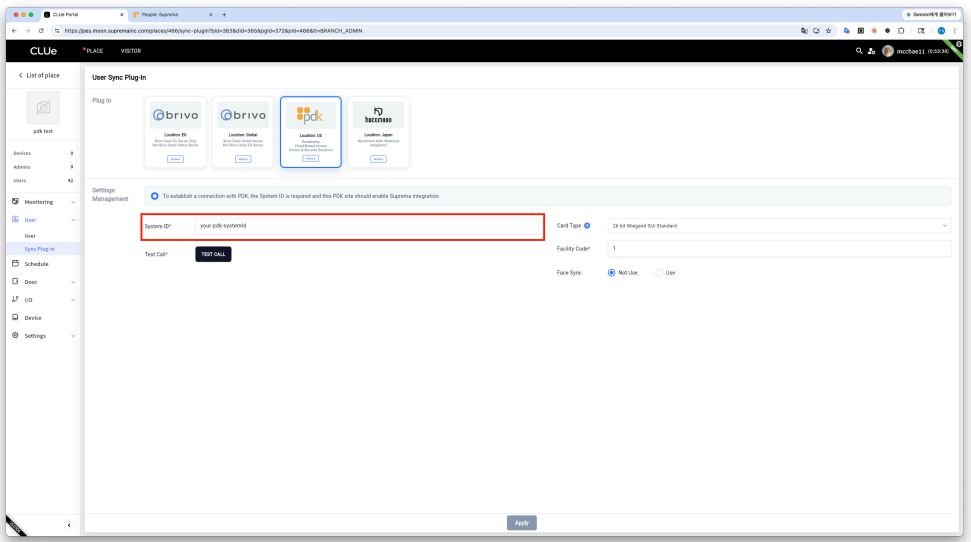The height and width of the screenshot is (542, 971).
Task: Click the mcchae11 profile avatar
Action: (x=887, y=51)
